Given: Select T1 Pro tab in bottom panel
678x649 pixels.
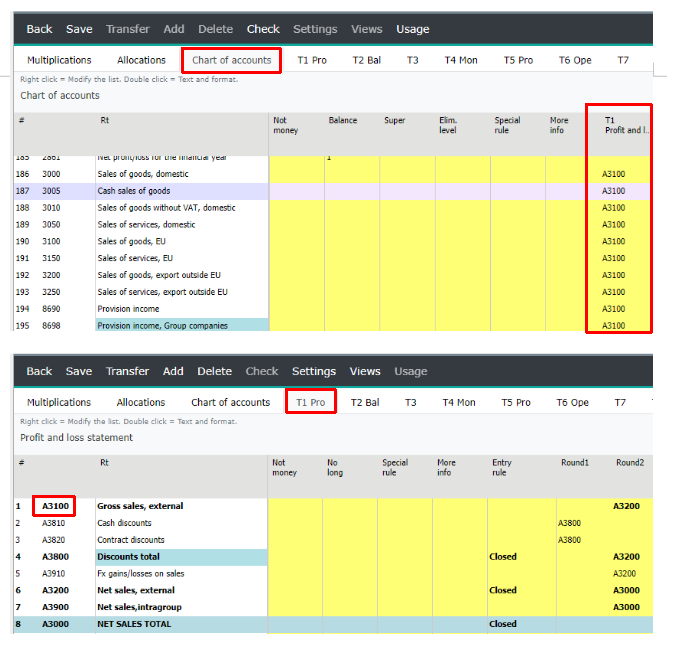Looking at the screenshot, I should pyautogui.click(x=310, y=402).
